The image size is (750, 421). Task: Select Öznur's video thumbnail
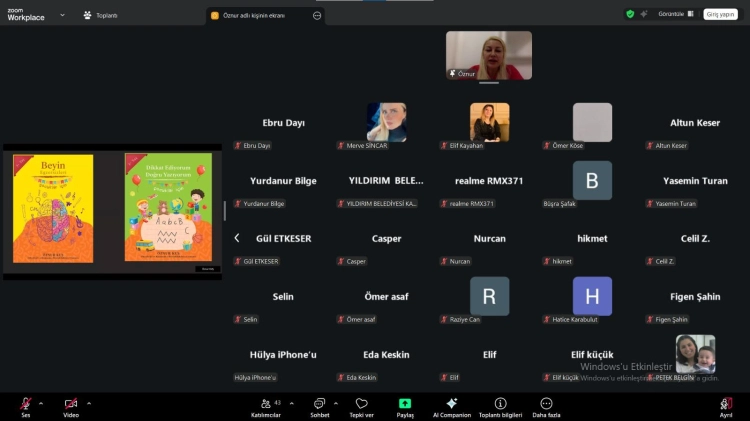488,55
